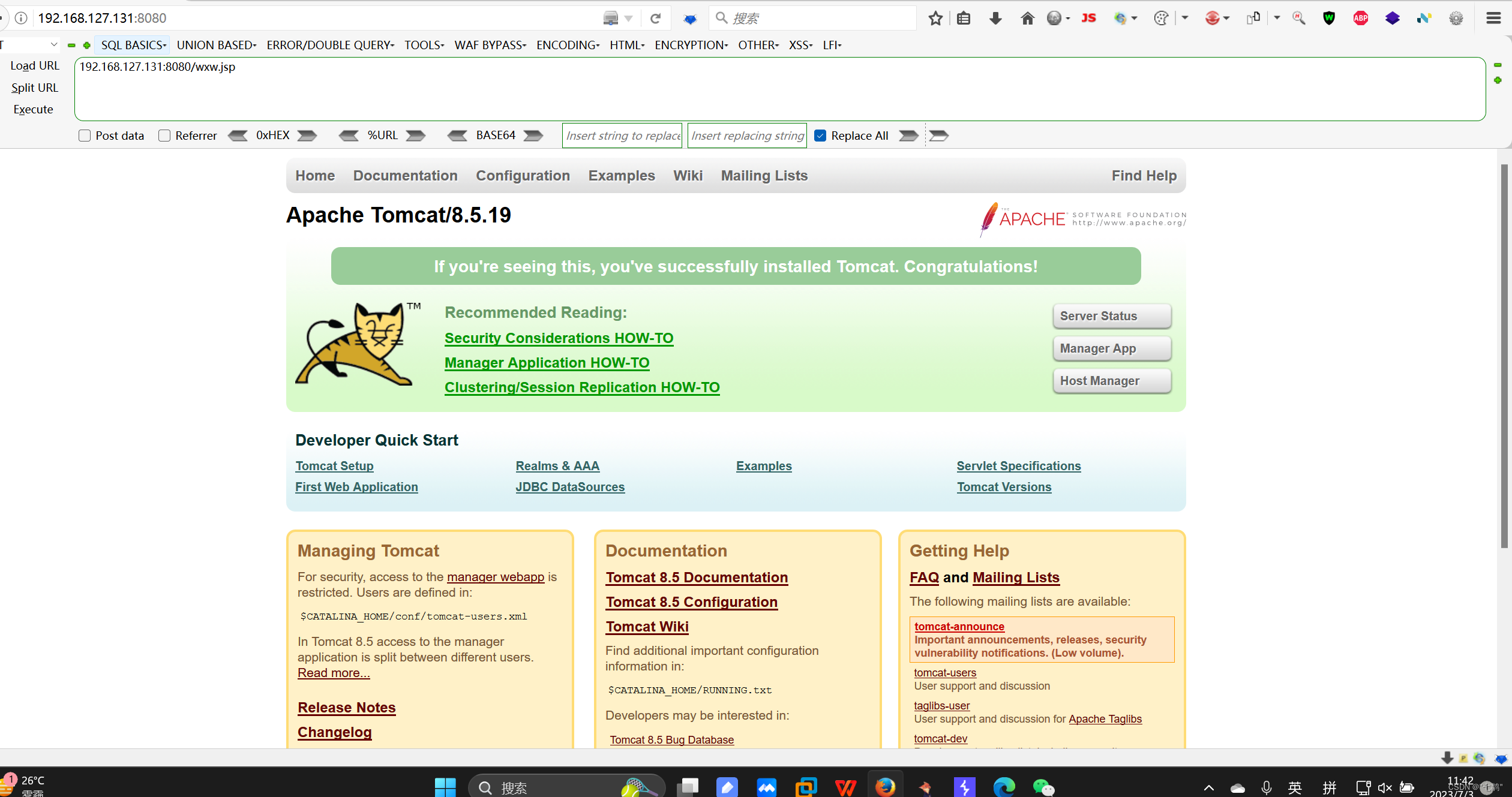Open the Security Considerations HOW-TO link
The width and height of the screenshot is (1512, 797).
559,338
